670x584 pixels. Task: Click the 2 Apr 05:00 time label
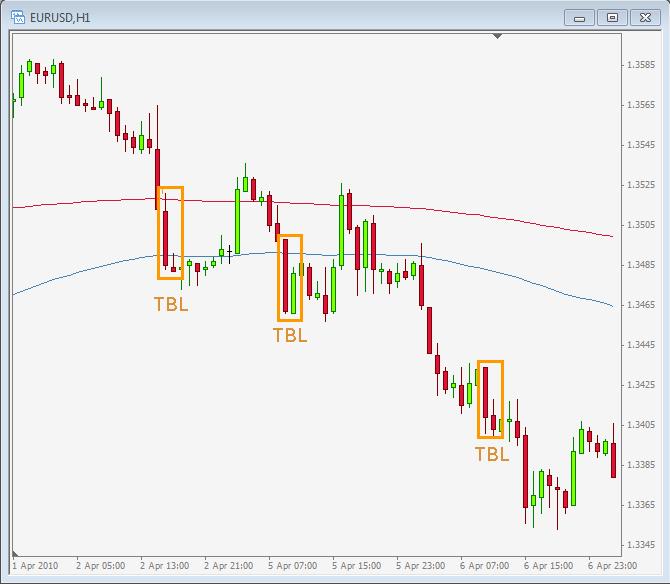click(x=100, y=566)
